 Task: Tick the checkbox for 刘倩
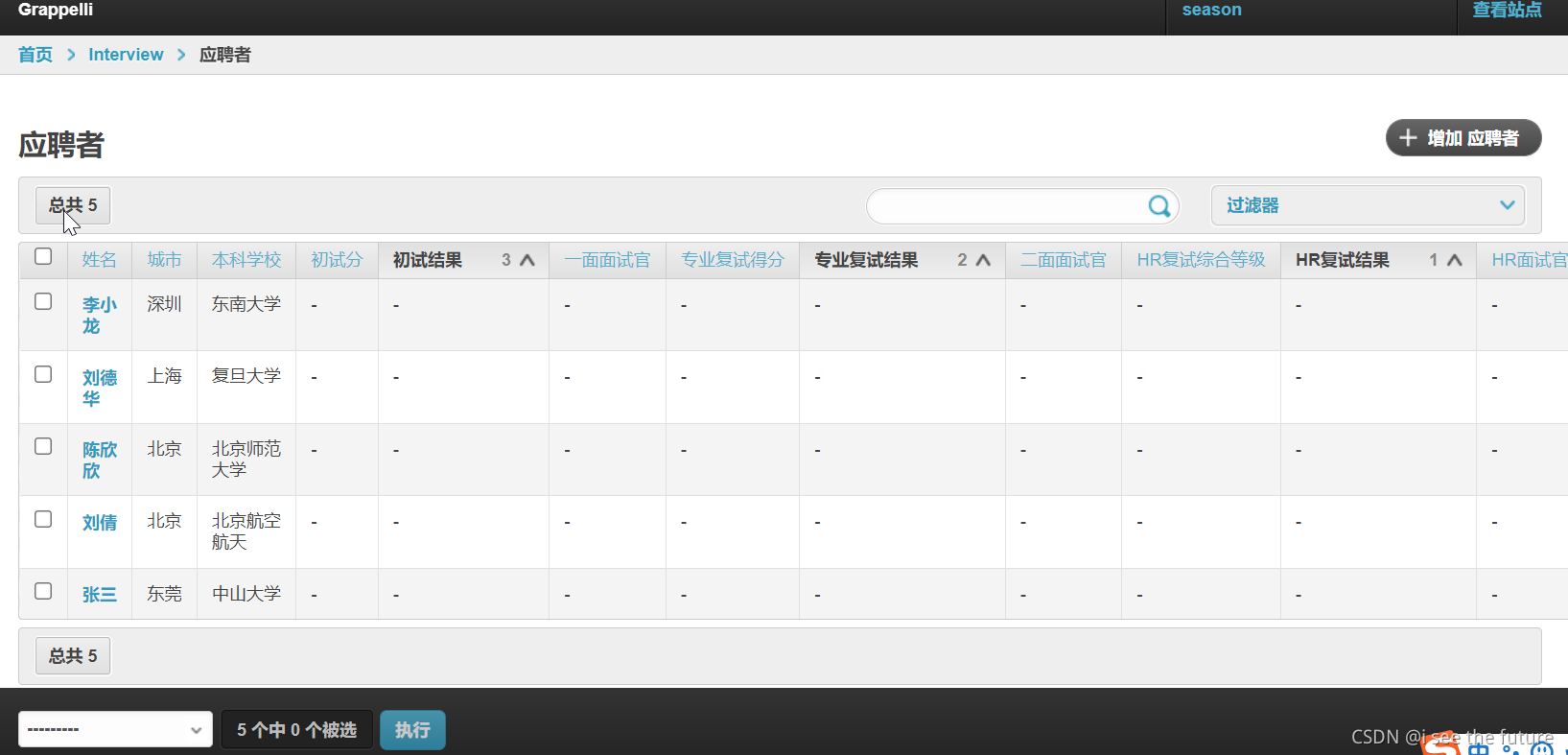(x=43, y=519)
